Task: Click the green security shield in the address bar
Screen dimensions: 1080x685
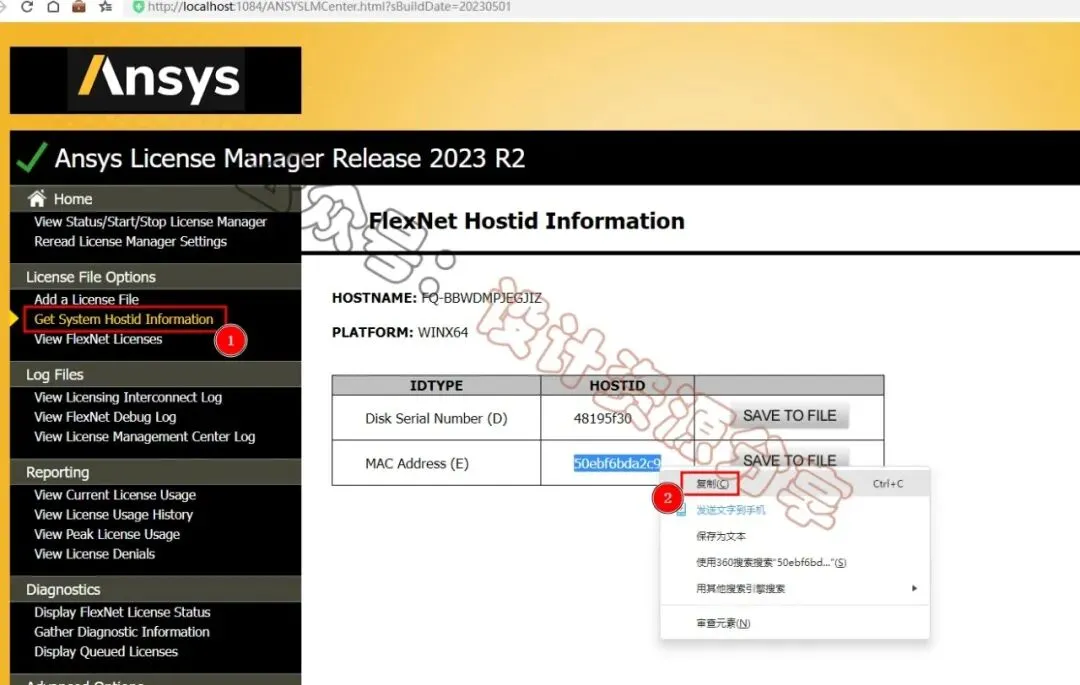Action: point(138,7)
